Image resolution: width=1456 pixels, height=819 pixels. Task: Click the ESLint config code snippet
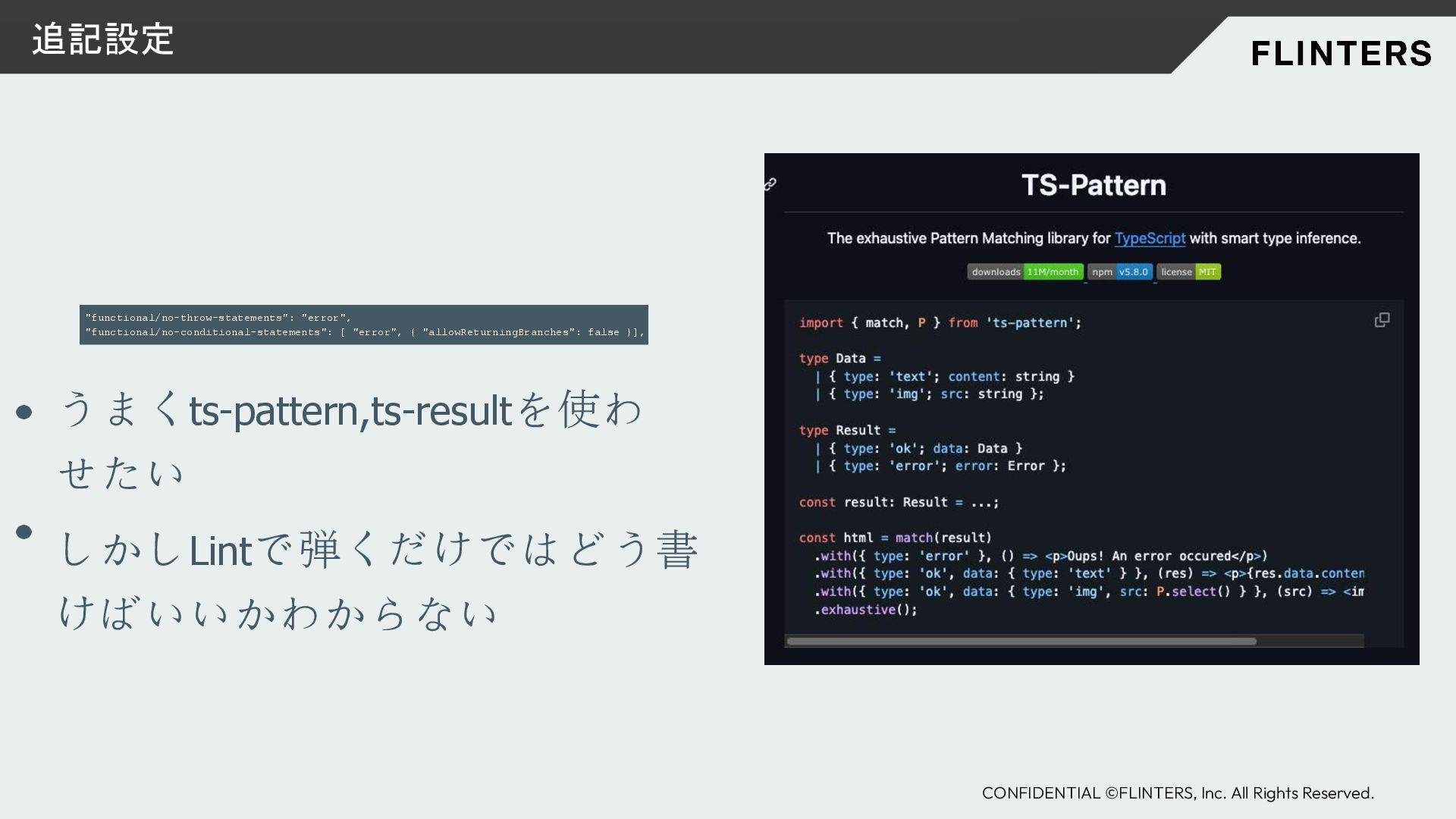tap(364, 325)
